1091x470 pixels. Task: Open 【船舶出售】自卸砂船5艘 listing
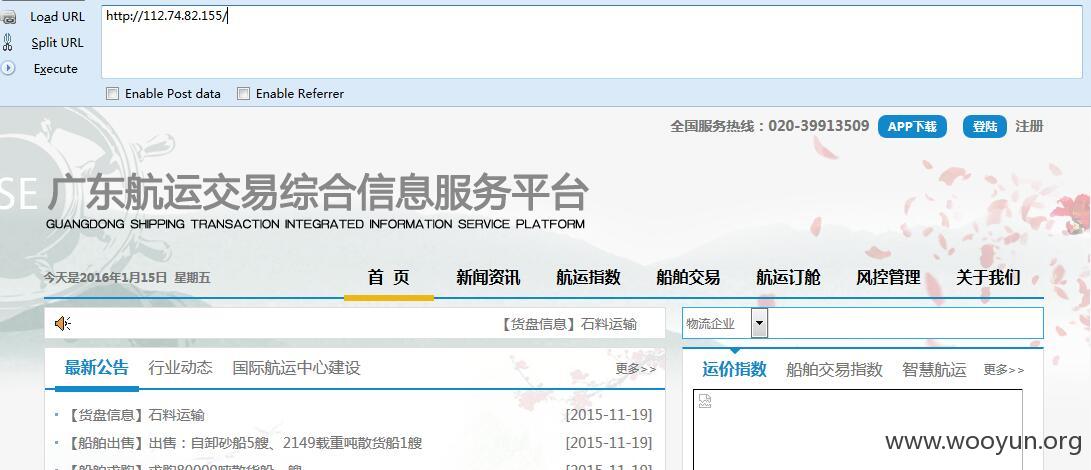pyautogui.click(x=244, y=443)
